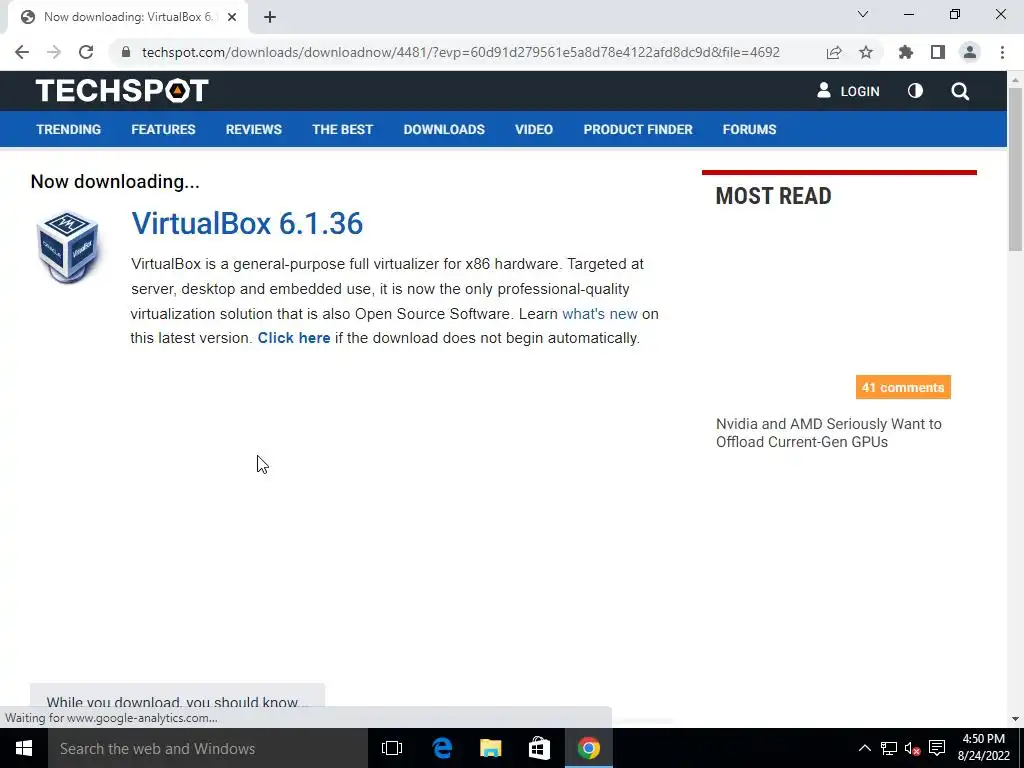Open the TRENDING menu item

point(69,129)
